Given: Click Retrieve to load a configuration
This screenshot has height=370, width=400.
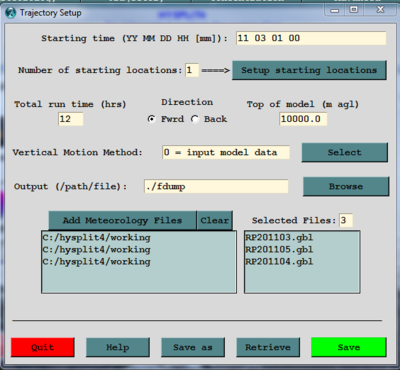Looking at the screenshot, I should (x=268, y=347).
